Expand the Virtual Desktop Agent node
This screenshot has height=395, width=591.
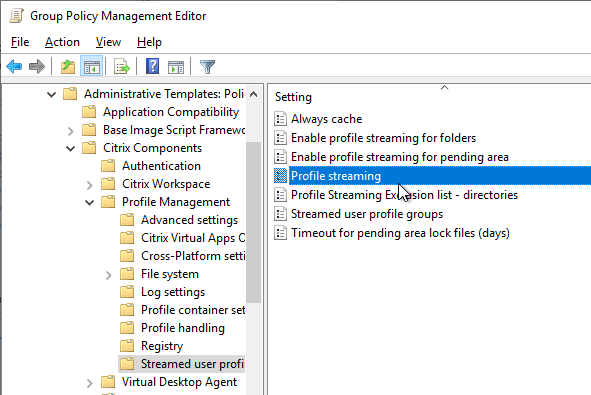click(89, 383)
